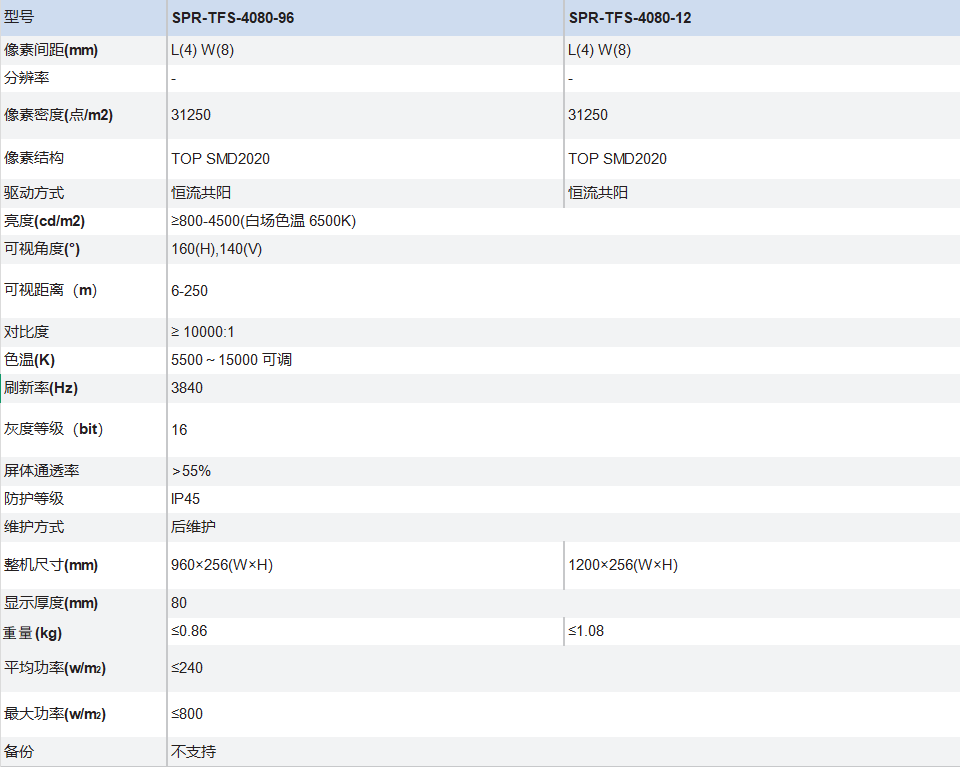
Task: Click the 灰度等级（bit）label
Action: tap(53, 429)
